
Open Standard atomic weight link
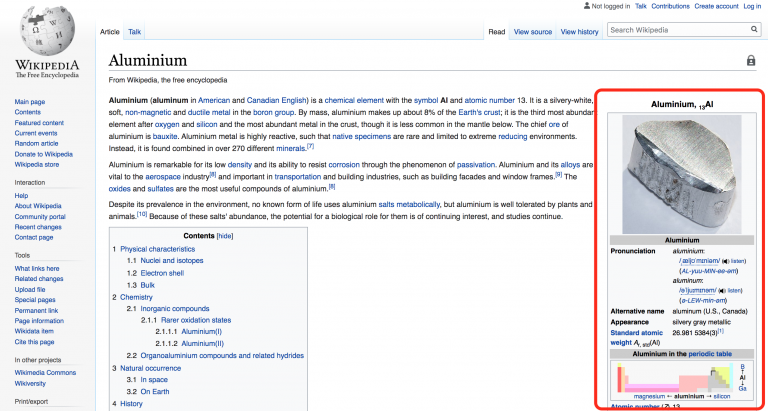(635, 338)
